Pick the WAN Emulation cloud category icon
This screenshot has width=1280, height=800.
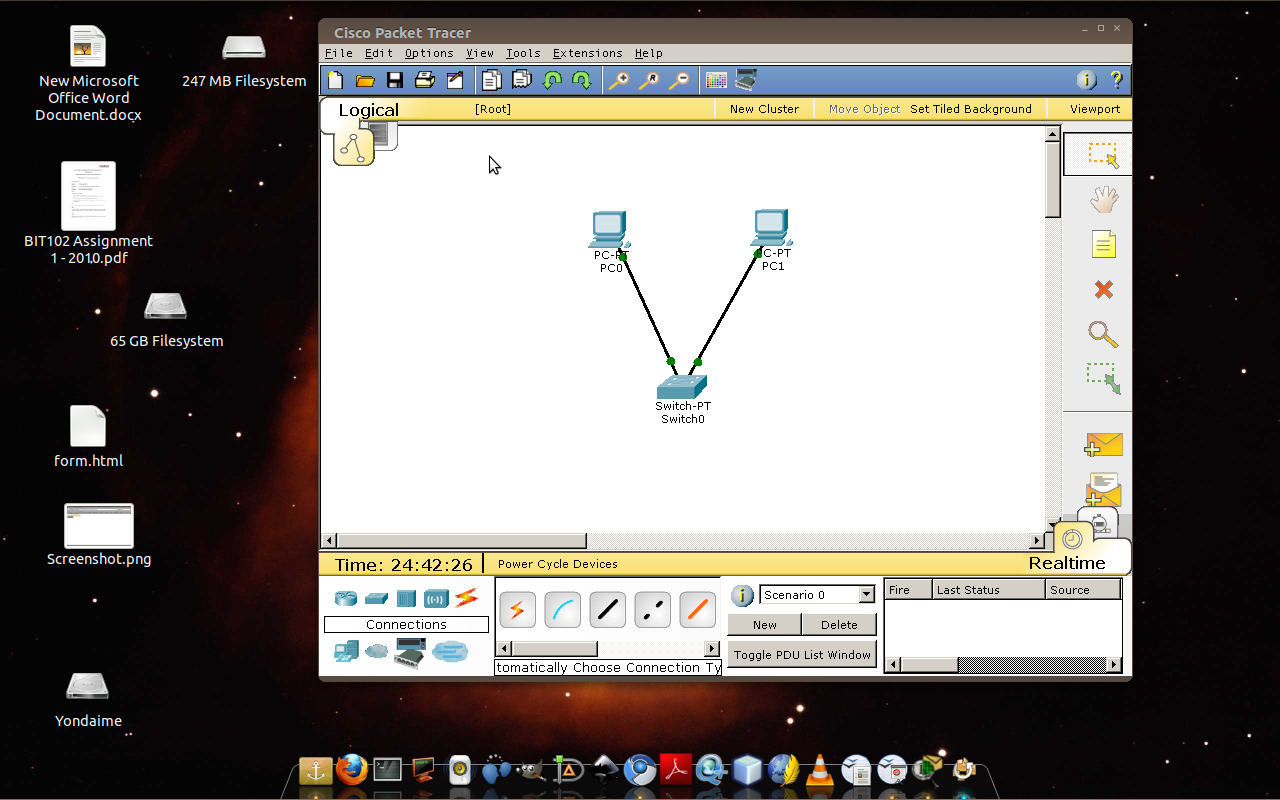coord(376,652)
